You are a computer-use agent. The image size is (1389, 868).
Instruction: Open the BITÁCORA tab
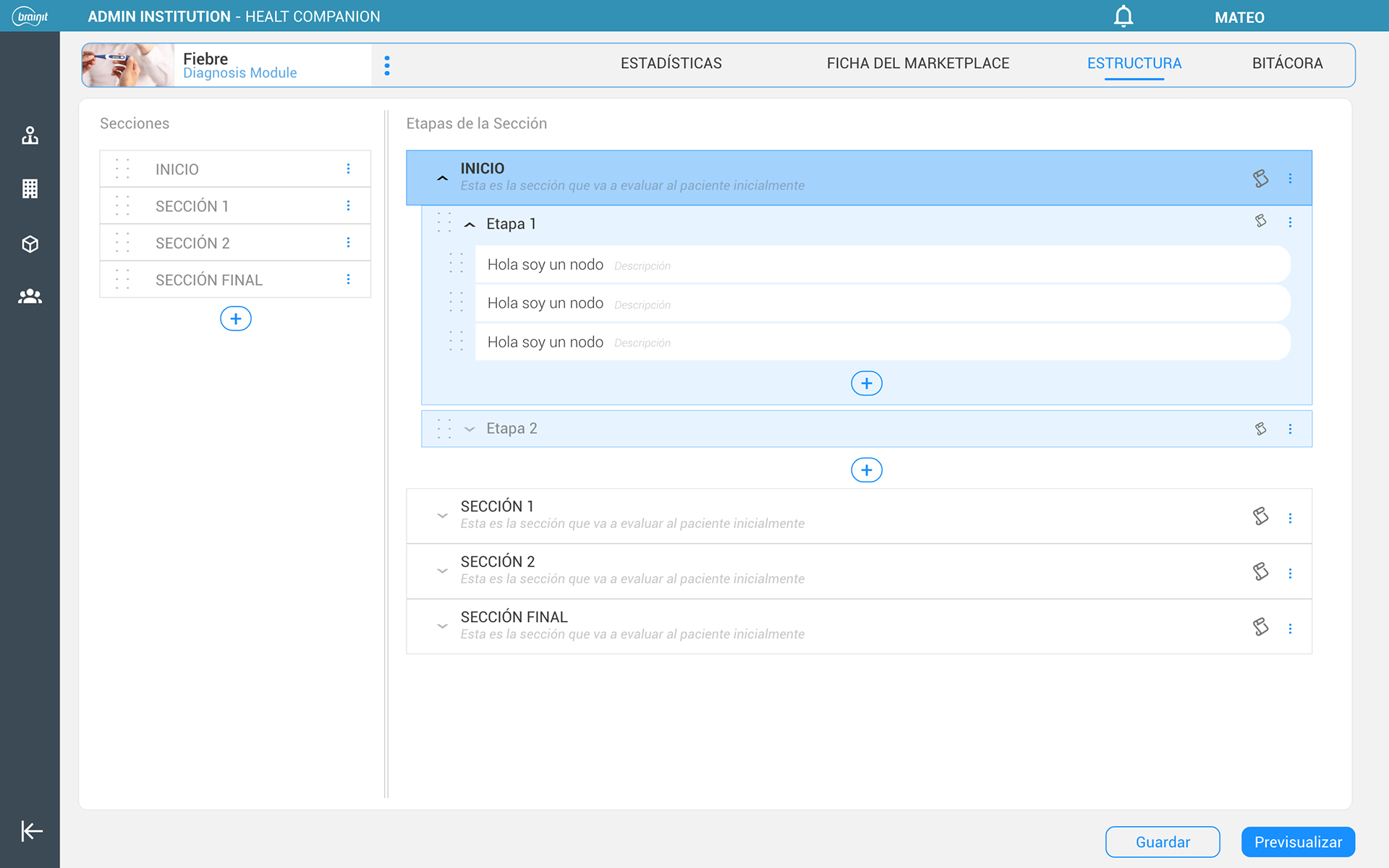pyautogui.click(x=1287, y=63)
